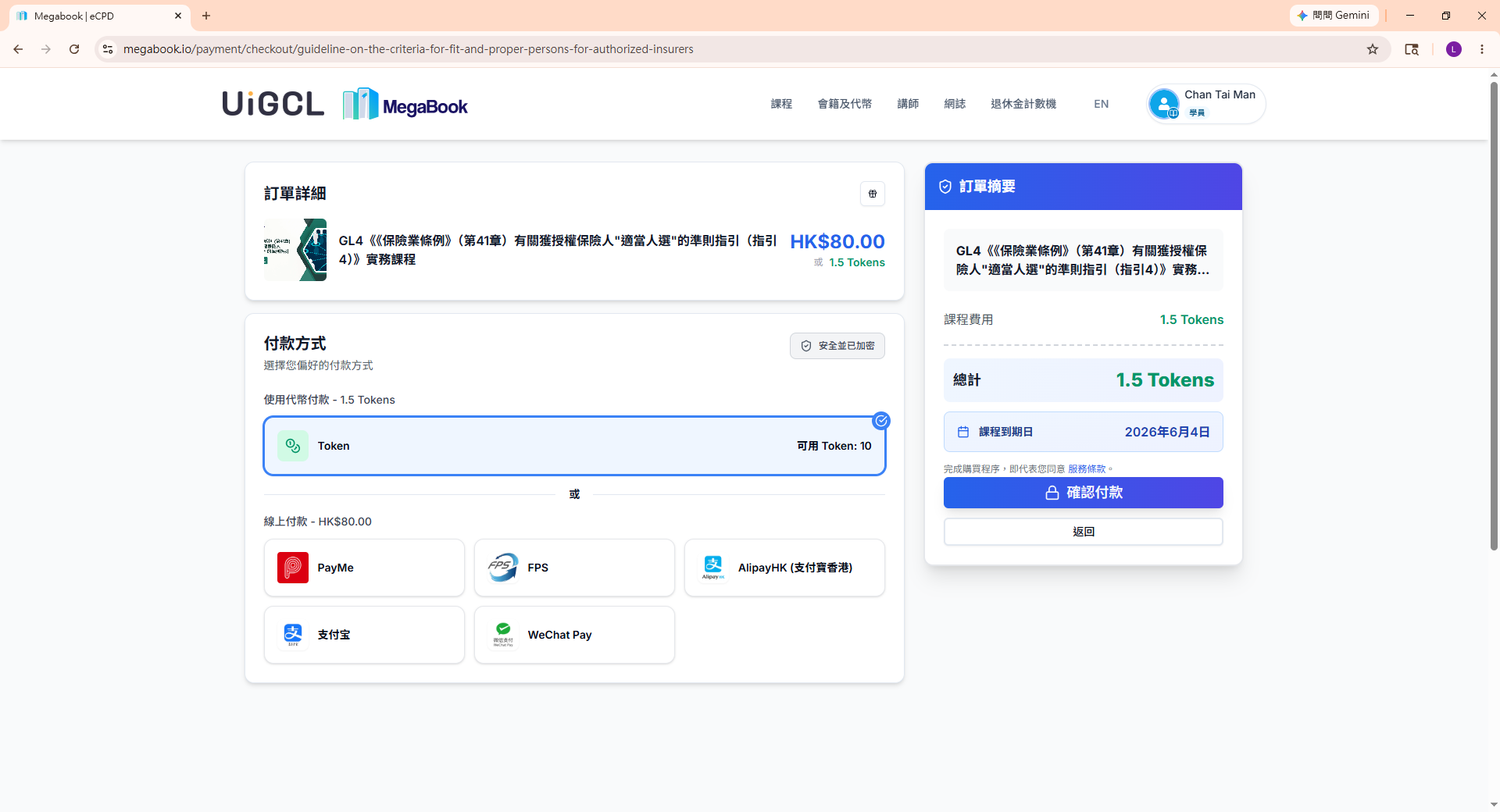Click the UiGCL logo
This screenshot has height=812, width=1500.
click(273, 104)
